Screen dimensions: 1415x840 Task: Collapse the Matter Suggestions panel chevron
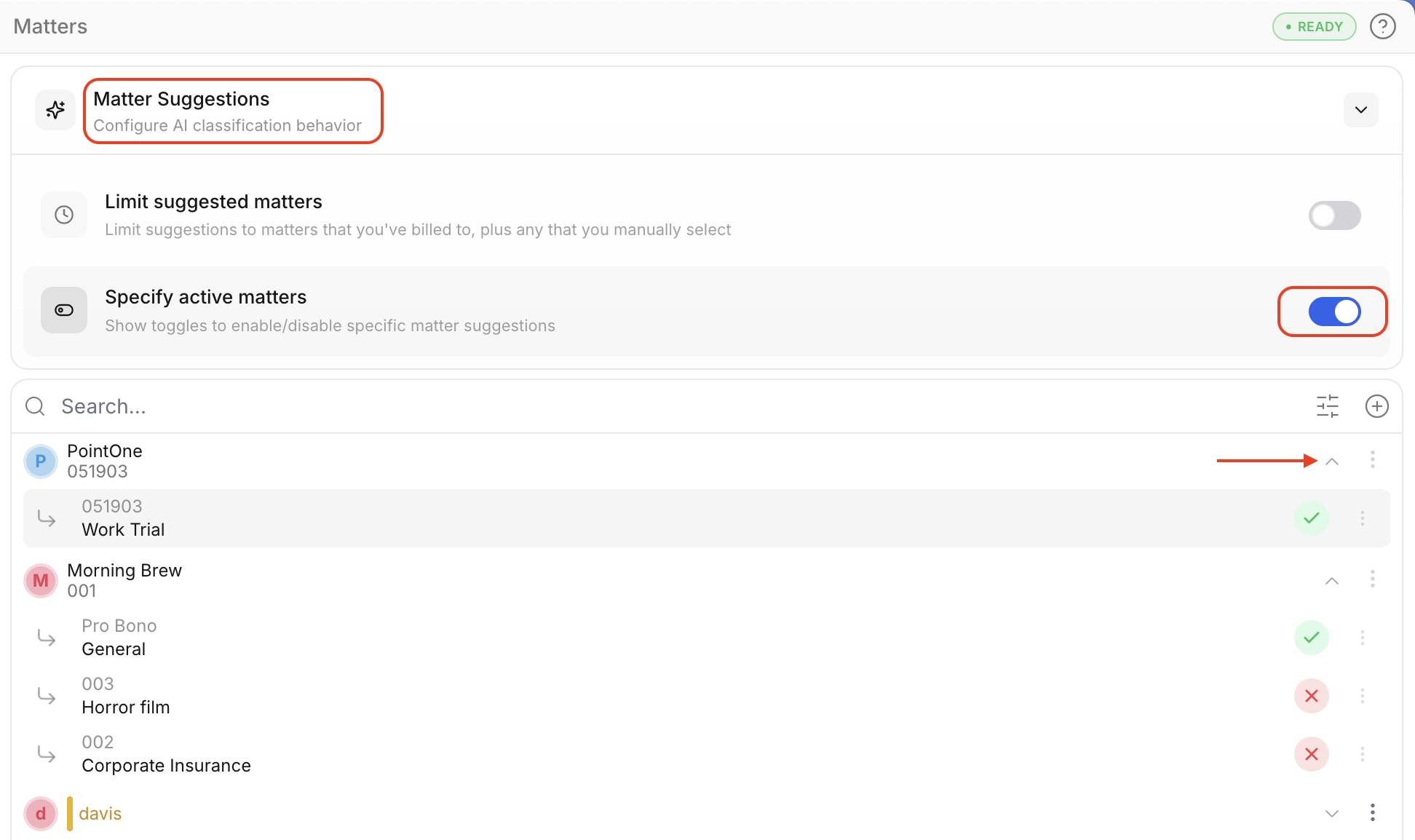pyautogui.click(x=1361, y=110)
